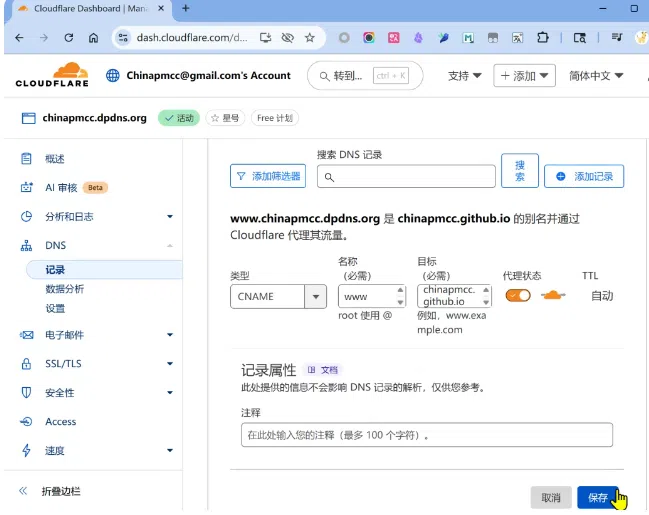Toggle the 代理状态 proxy switch
649x515 pixels.
[x=518, y=296]
